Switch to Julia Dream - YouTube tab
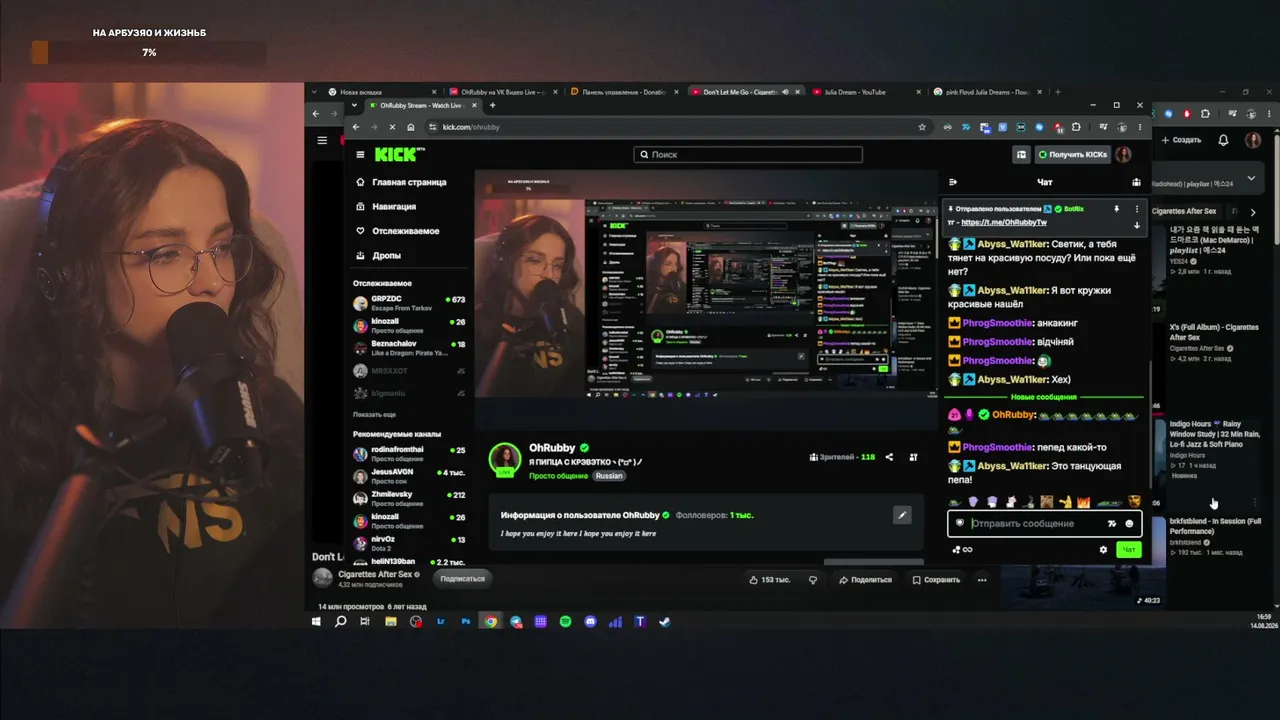 coord(867,92)
